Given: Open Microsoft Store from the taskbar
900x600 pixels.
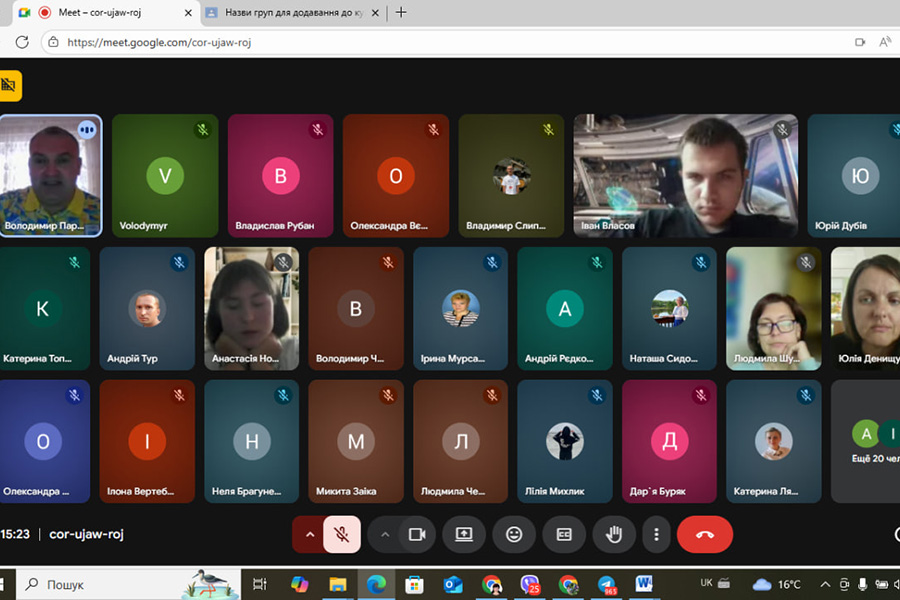Looking at the screenshot, I should click(x=414, y=584).
